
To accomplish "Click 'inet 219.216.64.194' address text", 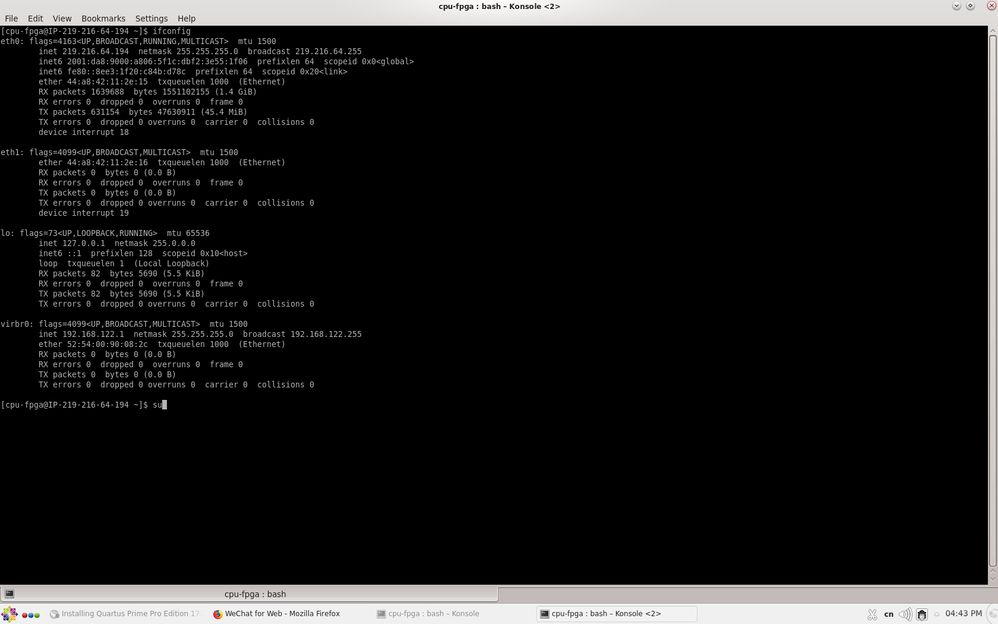I will [83, 52].
